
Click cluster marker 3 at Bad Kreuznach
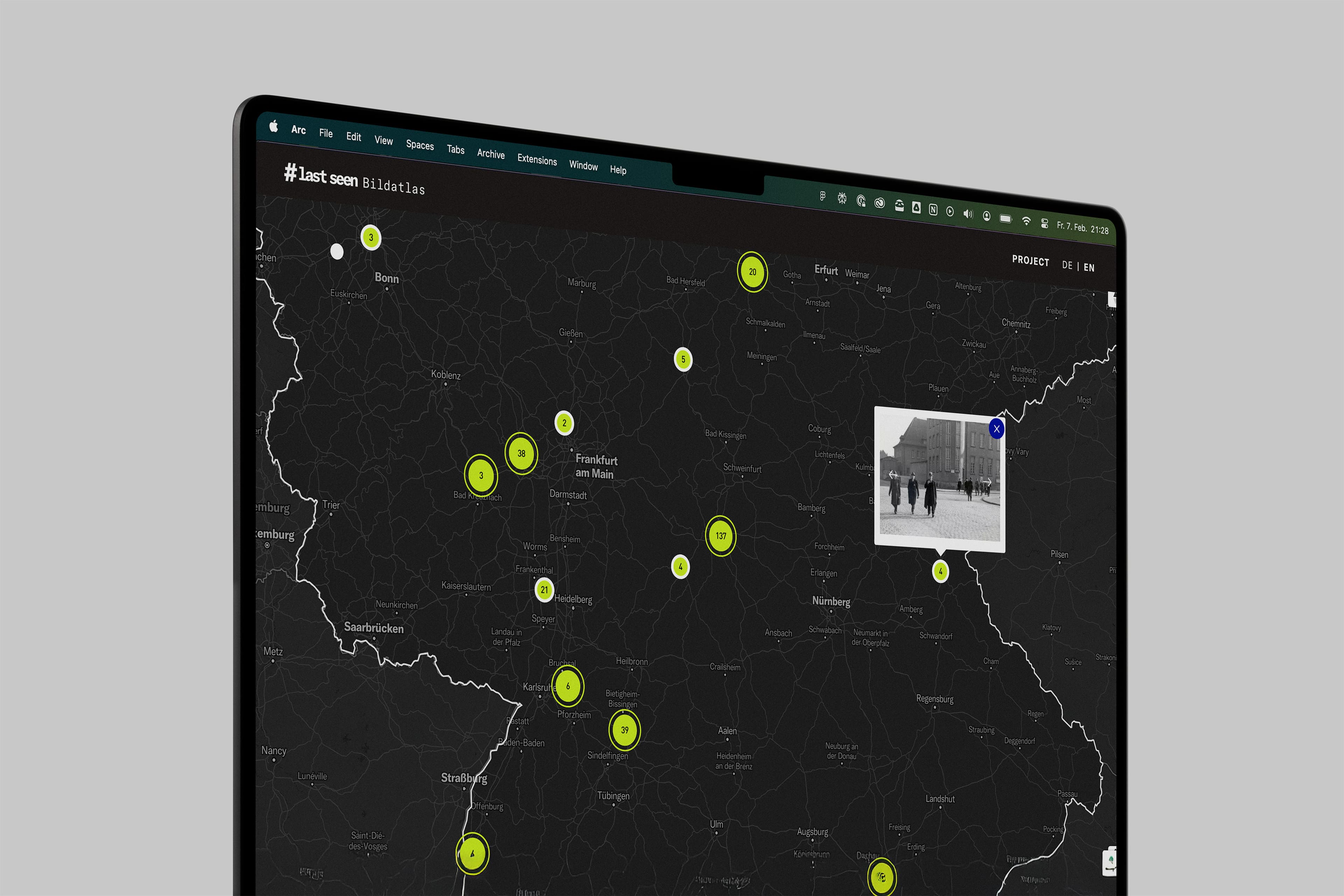(x=481, y=475)
